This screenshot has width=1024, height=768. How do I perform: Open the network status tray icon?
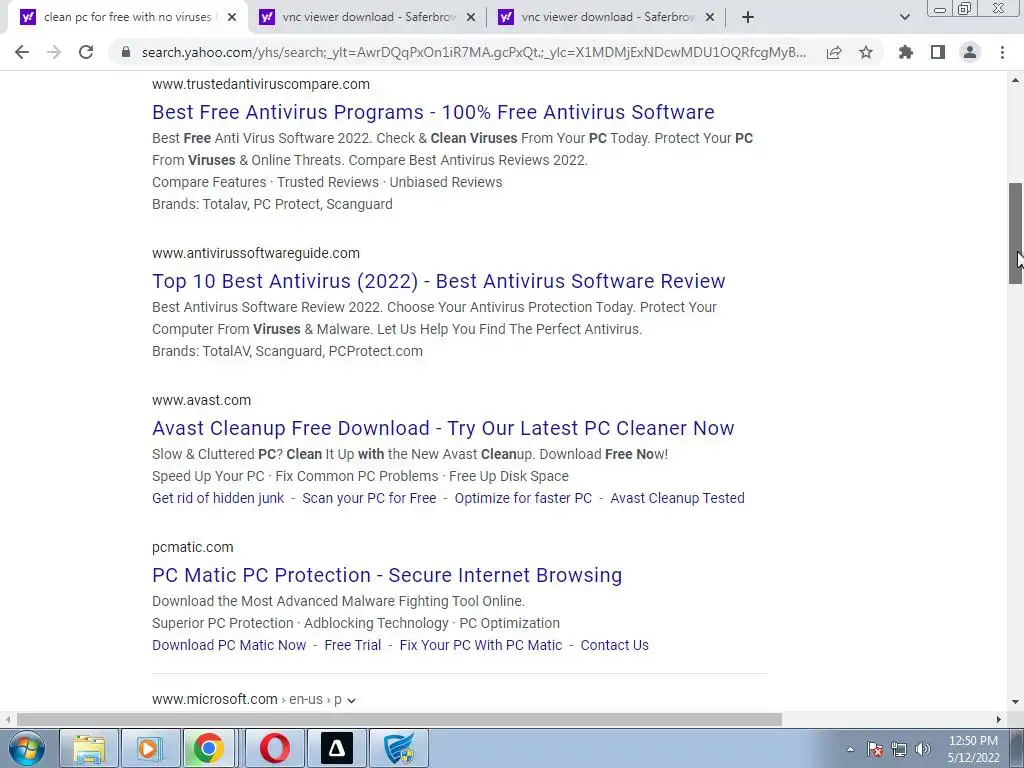(899, 749)
